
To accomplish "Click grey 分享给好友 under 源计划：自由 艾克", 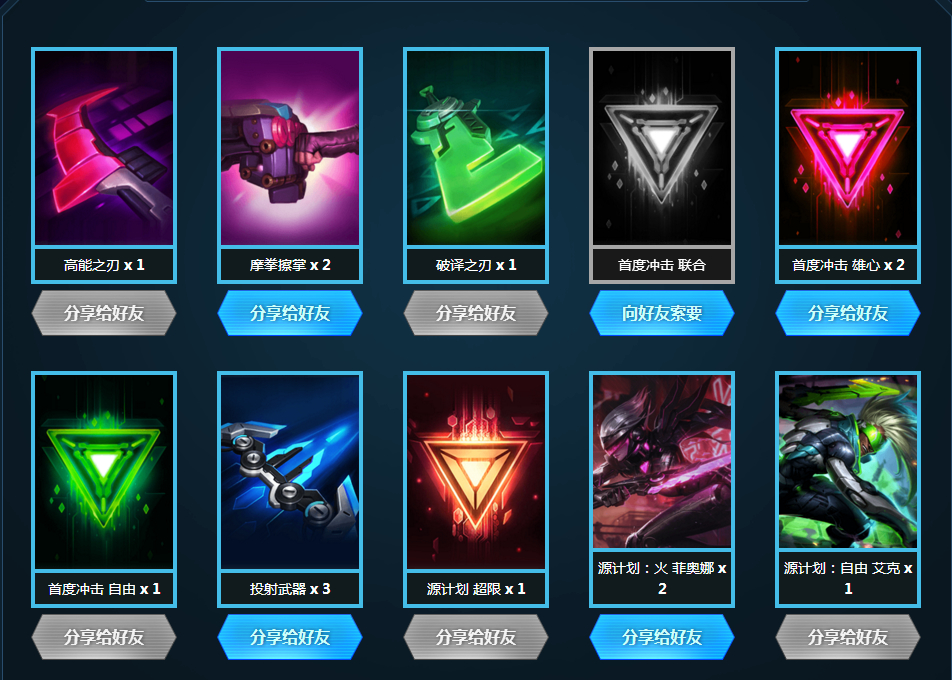I will pyautogui.click(x=848, y=637).
